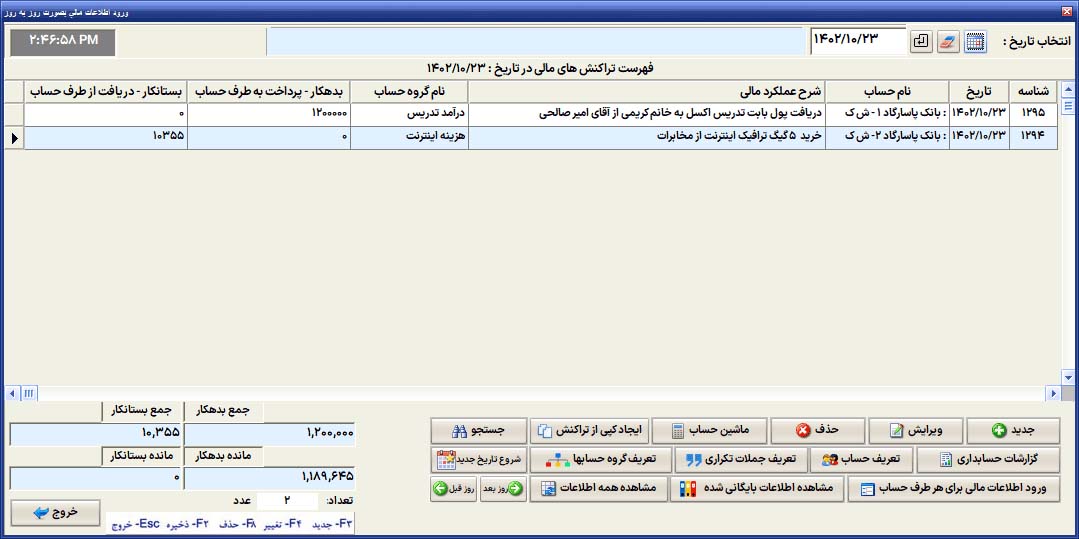The width and height of the screenshot is (1079, 539).
Task: Click the vertical scrollbar up arrow
Action: click(x=1068, y=88)
